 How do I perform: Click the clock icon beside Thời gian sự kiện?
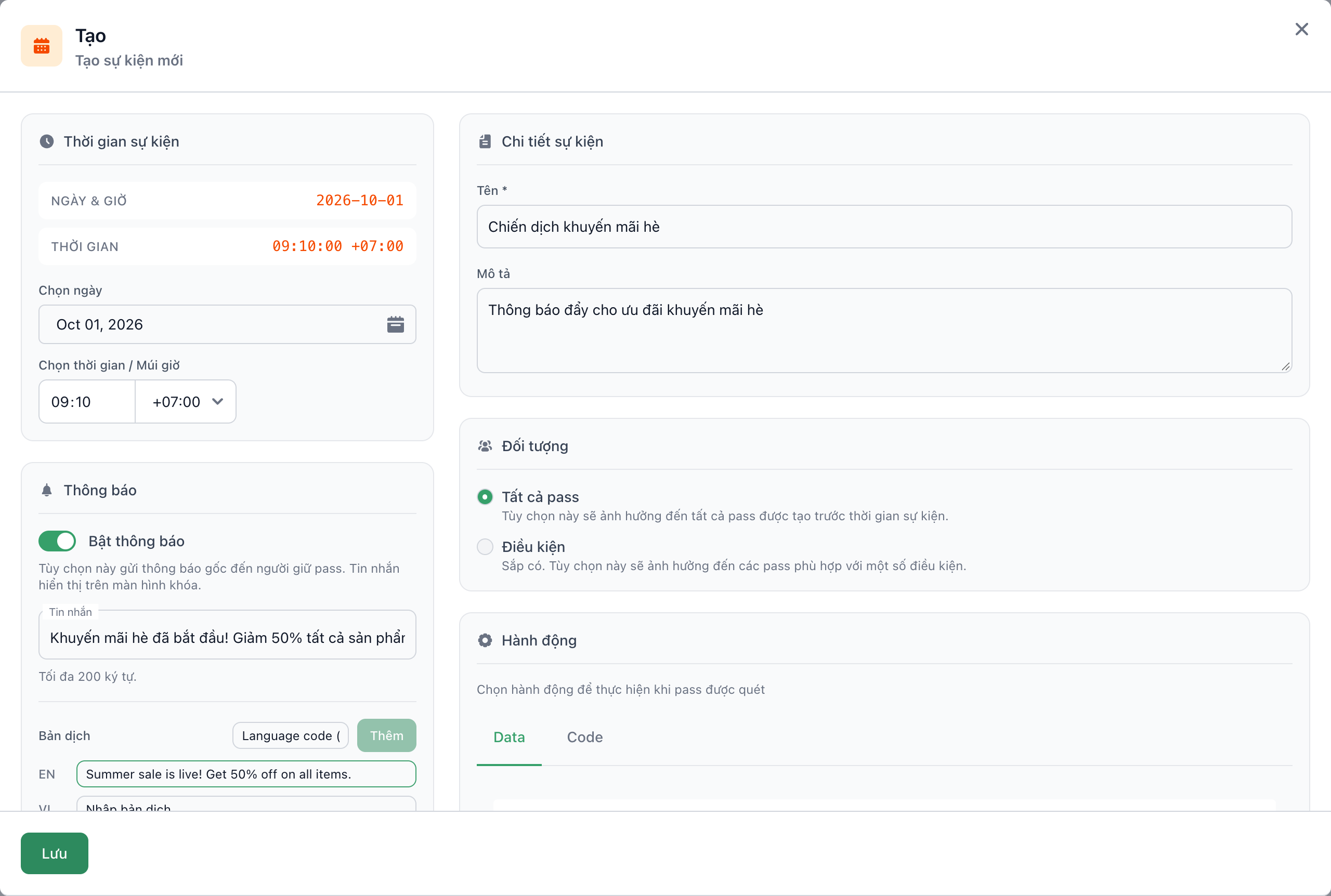coord(47,141)
